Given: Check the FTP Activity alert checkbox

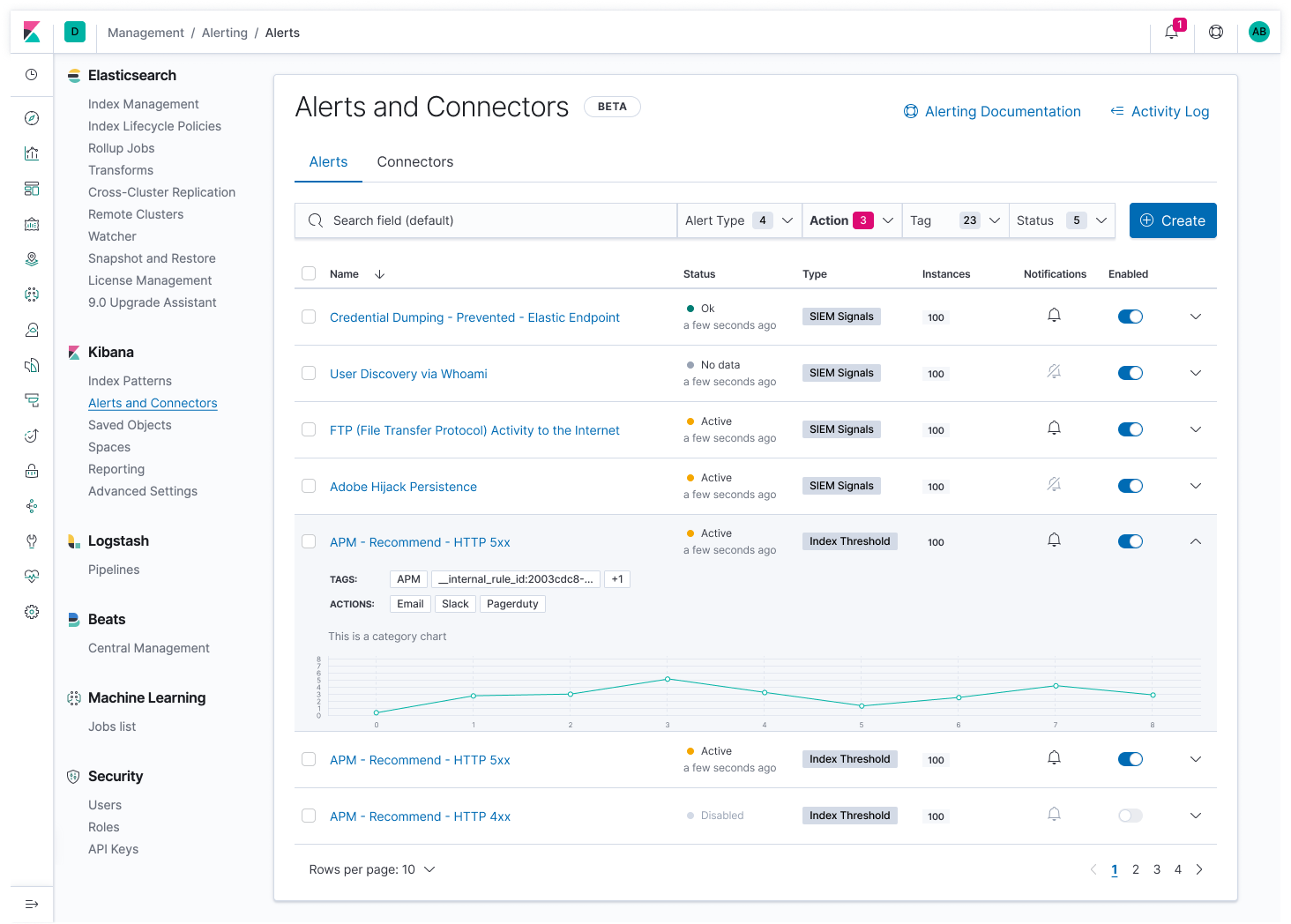Looking at the screenshot, I should coord(309,429).
